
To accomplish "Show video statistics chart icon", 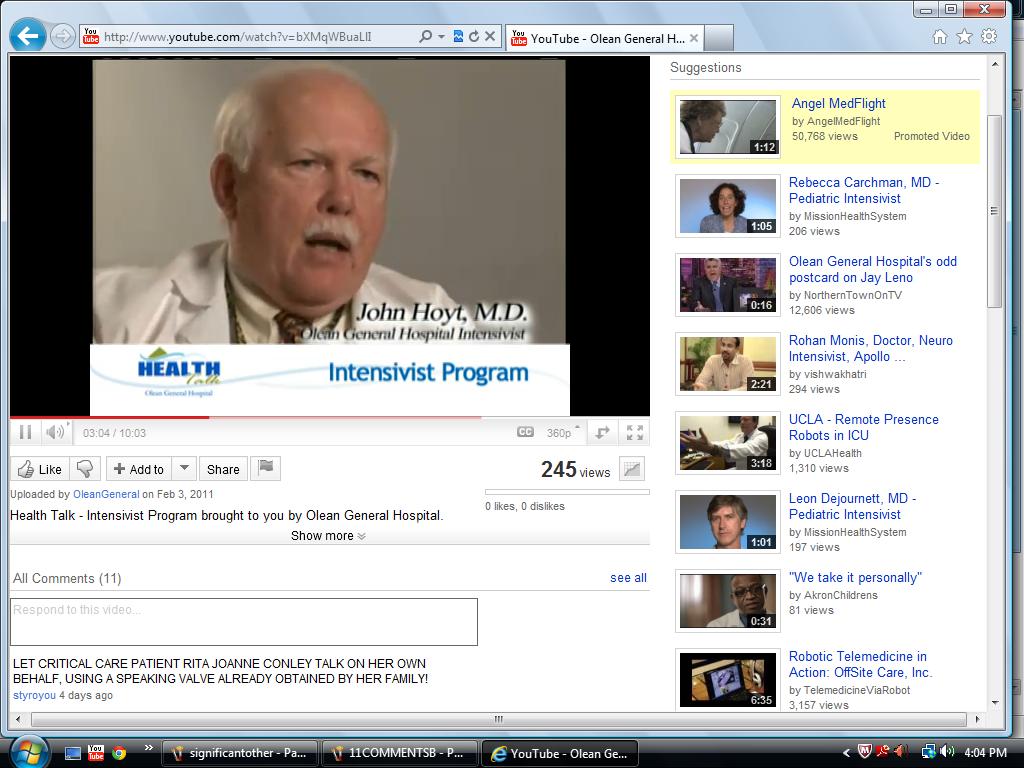I will [632, 468].
